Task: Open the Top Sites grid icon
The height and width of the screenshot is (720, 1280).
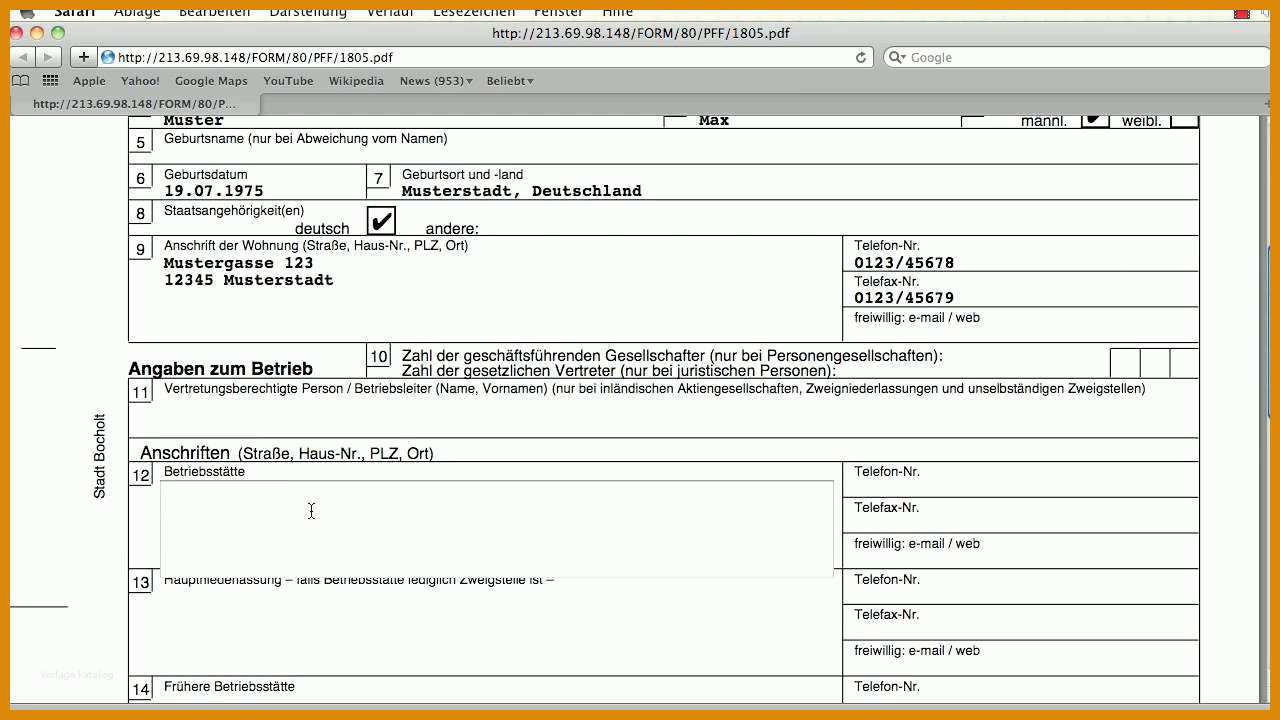Action: tap(50, 81)
